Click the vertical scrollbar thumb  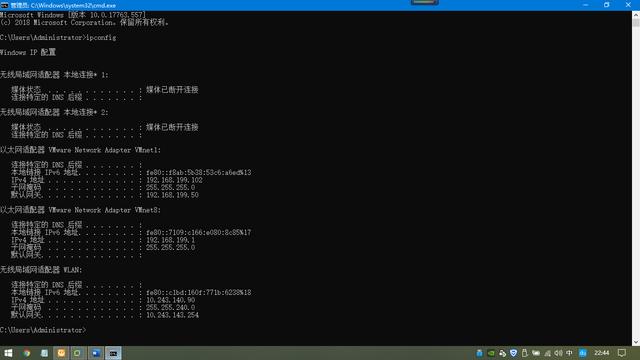pyautogui.click(x=636, y=23)
